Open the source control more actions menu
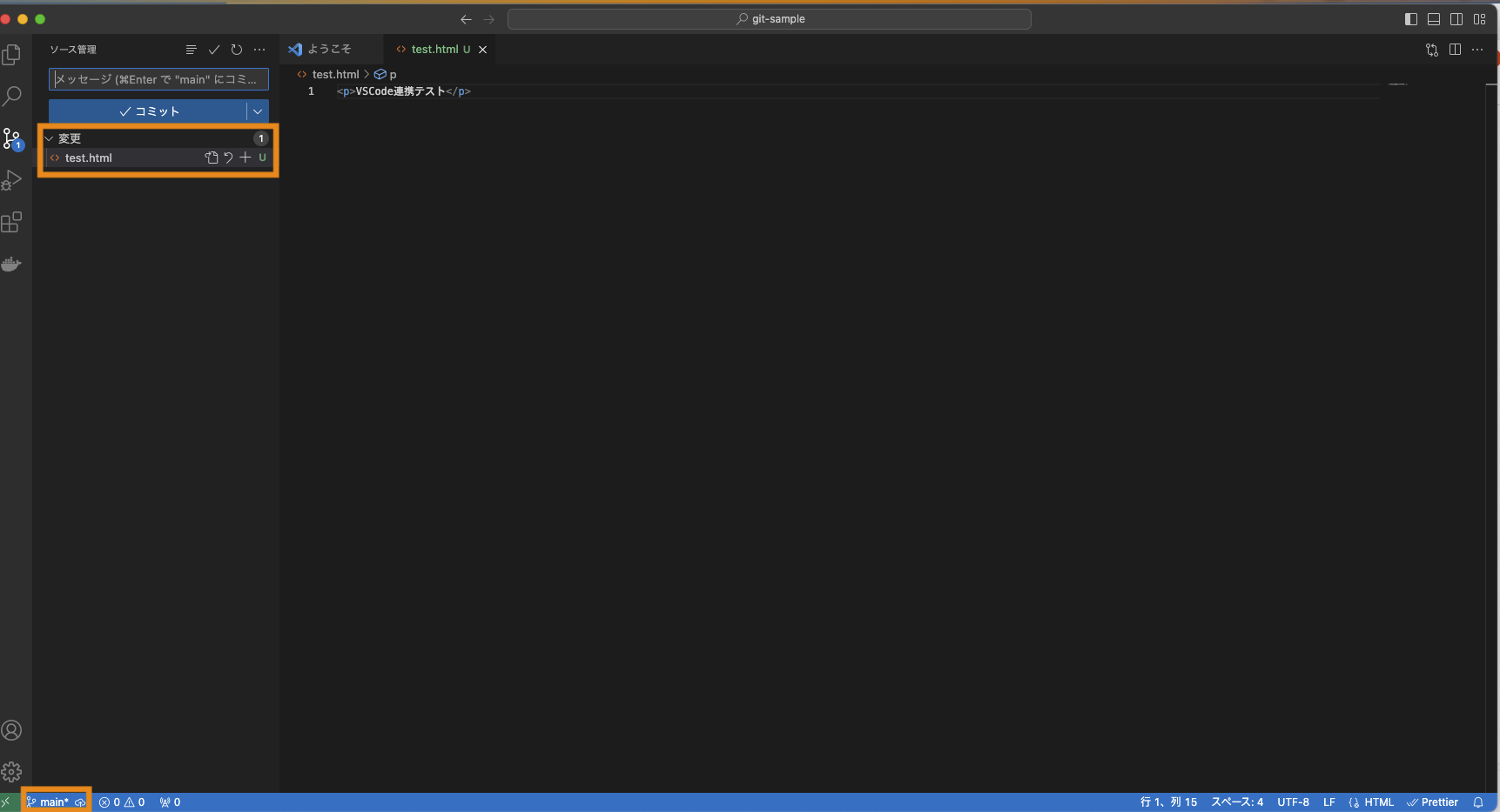 [259, 50]
